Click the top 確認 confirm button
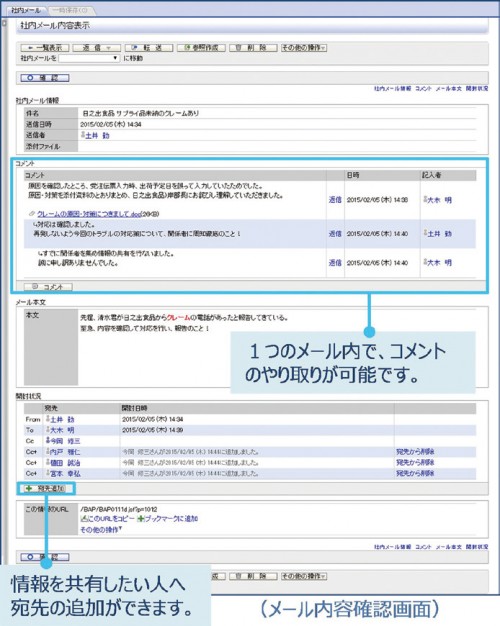The width and height of the screenshot is (500, 626). point(45,78)
